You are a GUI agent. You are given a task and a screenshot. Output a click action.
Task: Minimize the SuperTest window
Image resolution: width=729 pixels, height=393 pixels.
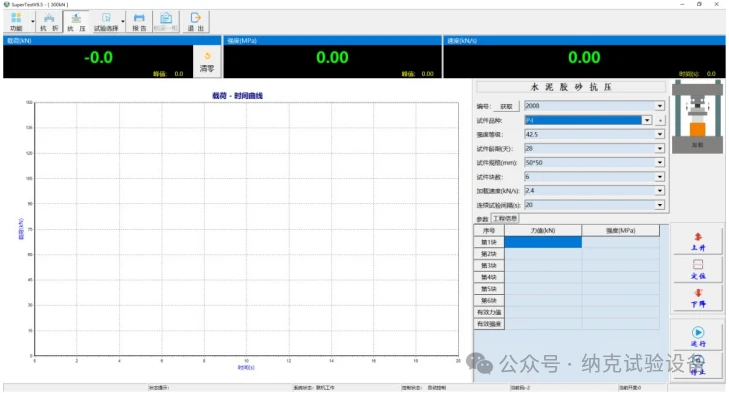682,4
